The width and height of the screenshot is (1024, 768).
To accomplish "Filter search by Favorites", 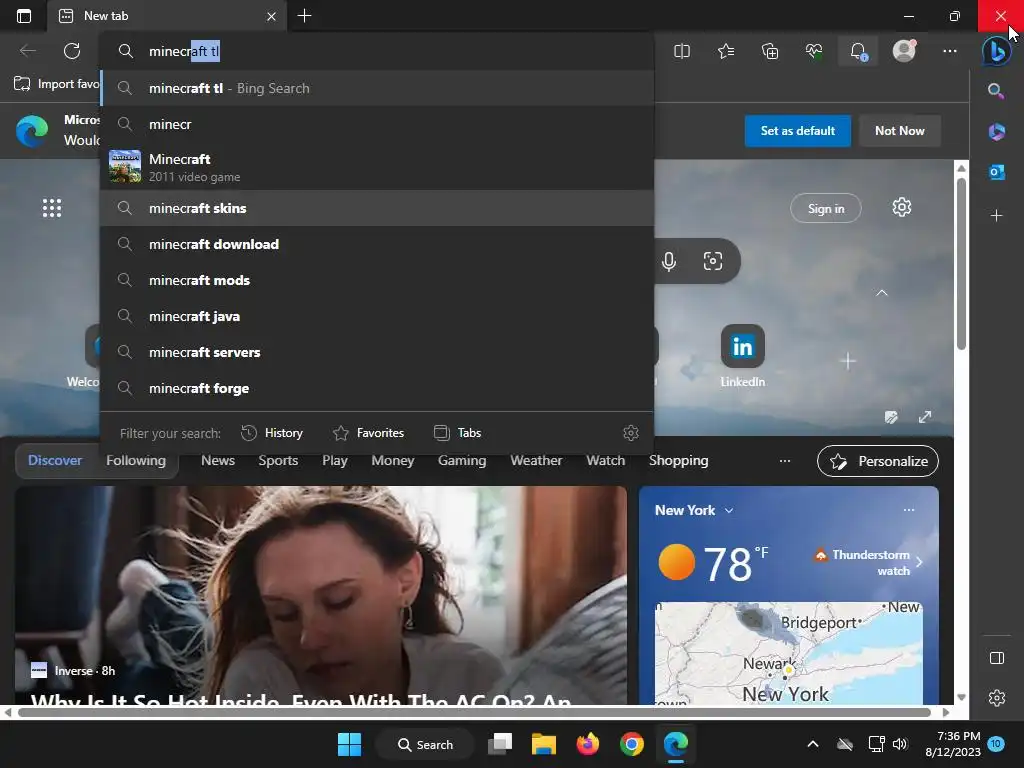I will tap(368, 433).
